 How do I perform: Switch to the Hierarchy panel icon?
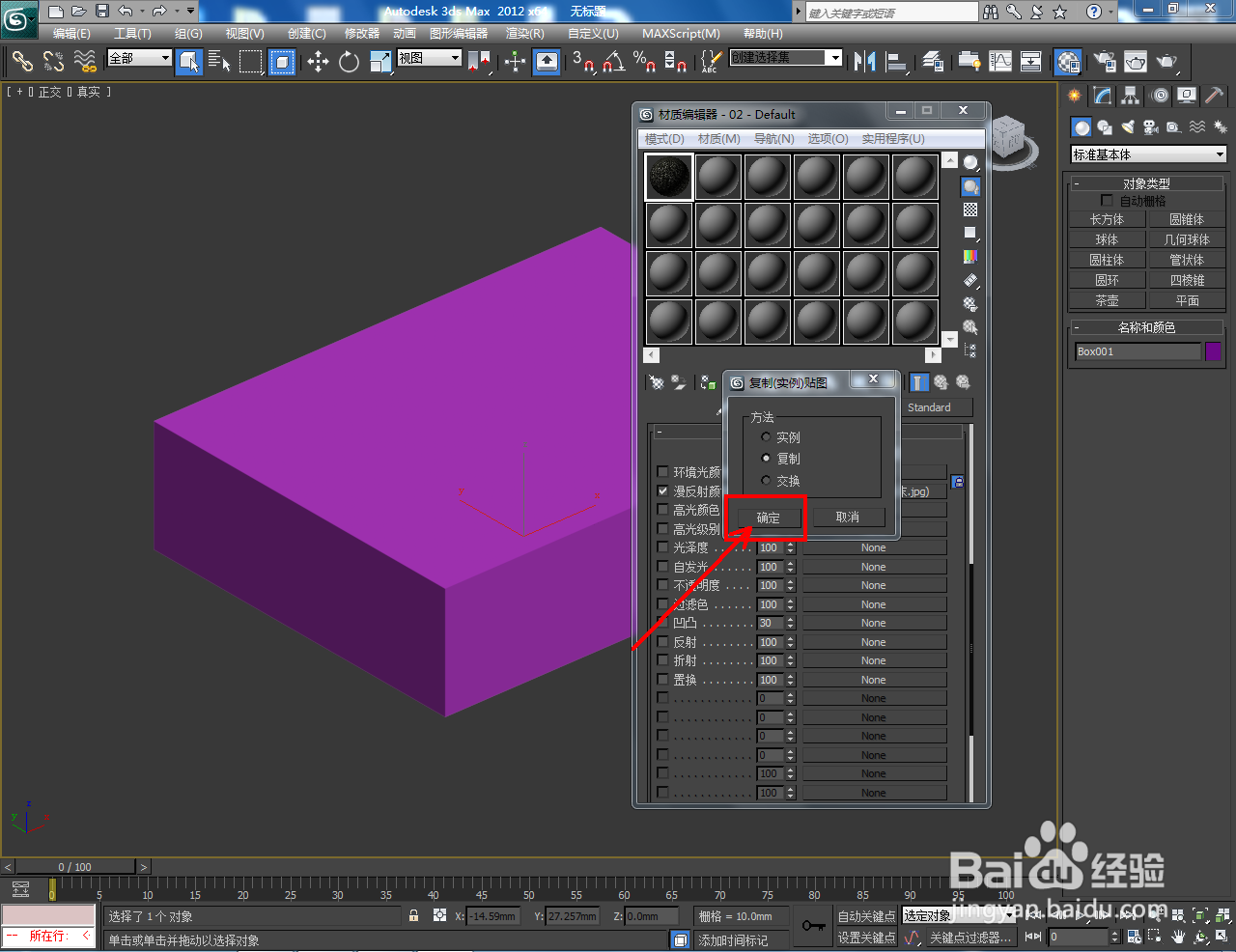coord(1131,96)
